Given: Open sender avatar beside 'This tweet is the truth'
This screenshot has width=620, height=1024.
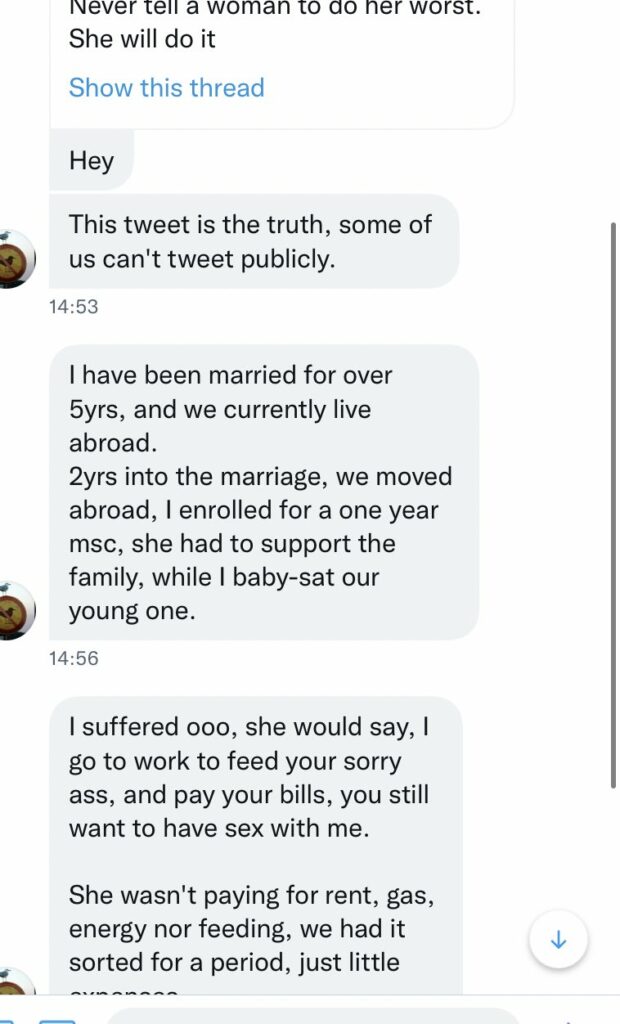Looking at the screenshot, I should [15, 260].
